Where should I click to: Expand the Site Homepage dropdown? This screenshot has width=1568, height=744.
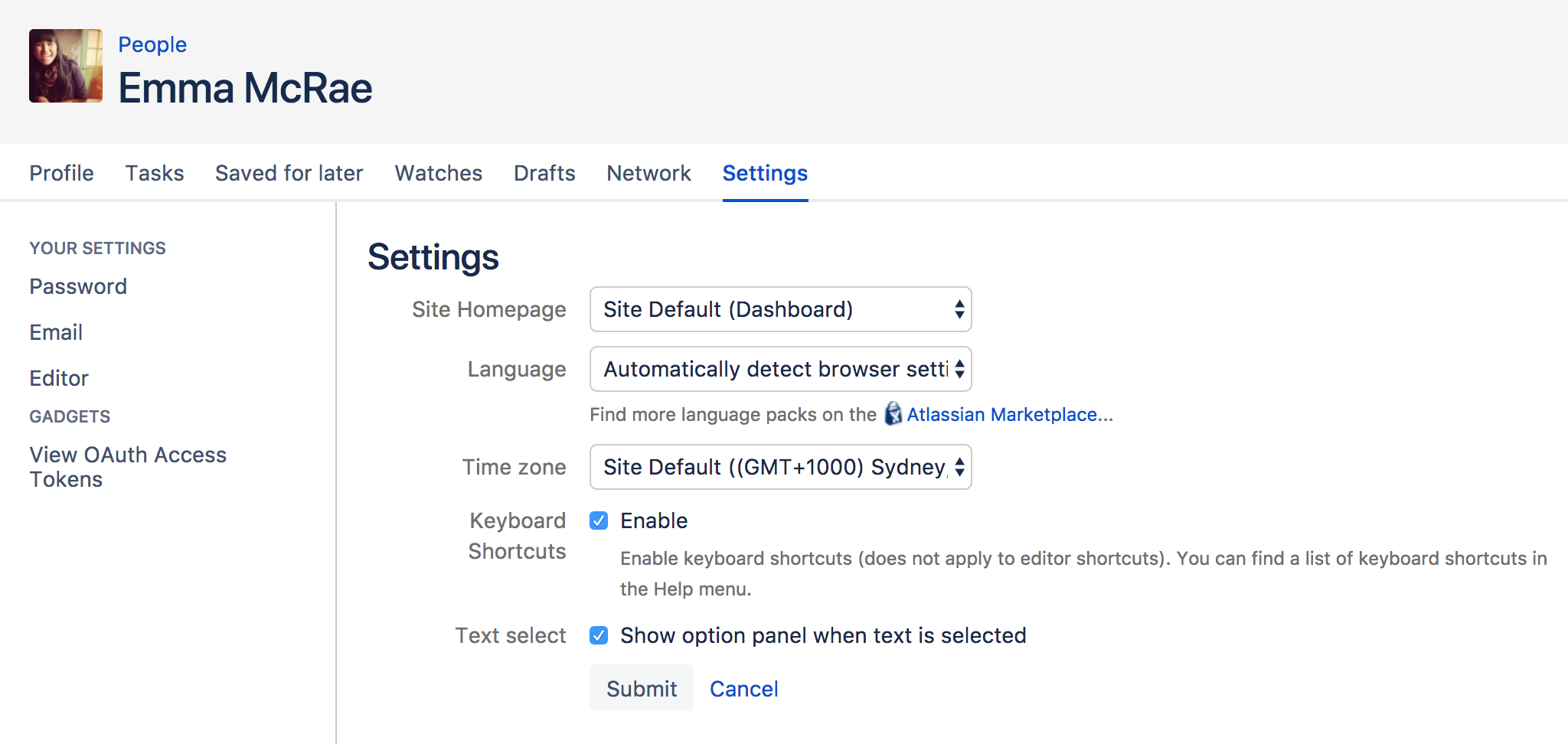pos(780,309)
